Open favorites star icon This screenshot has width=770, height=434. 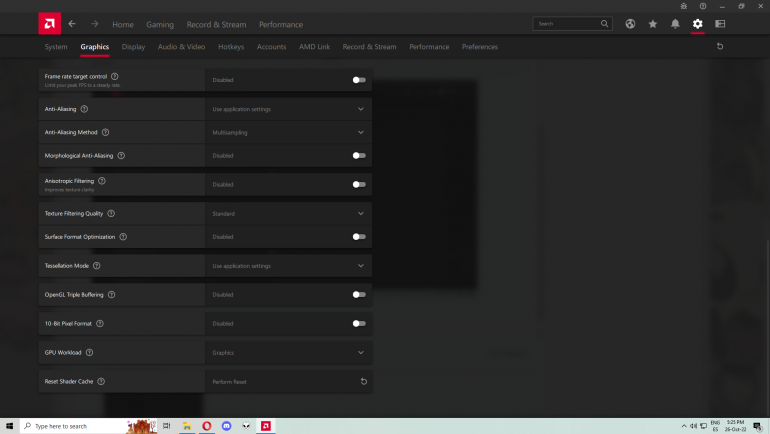click(653, 24)
